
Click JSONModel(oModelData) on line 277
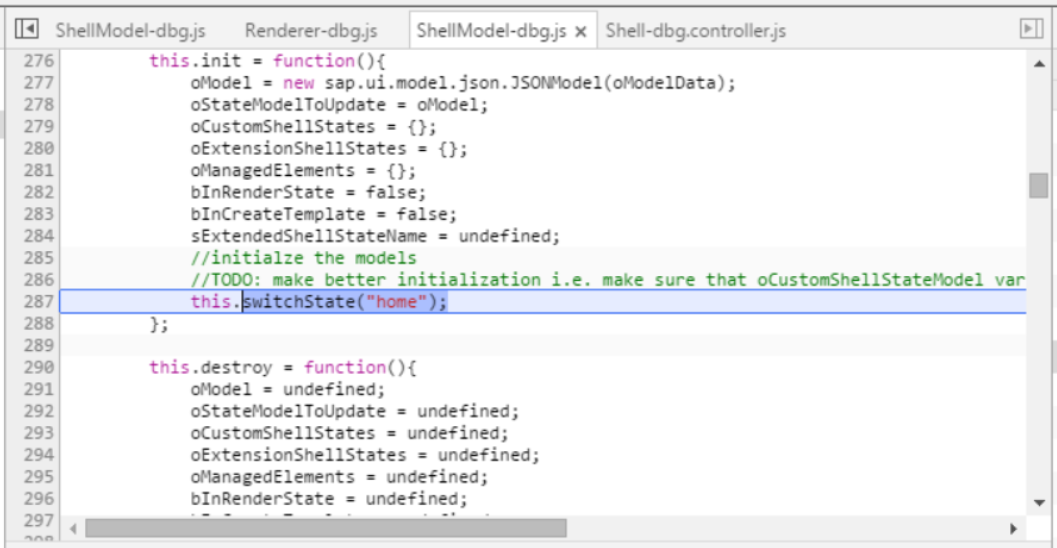point(623,82)
